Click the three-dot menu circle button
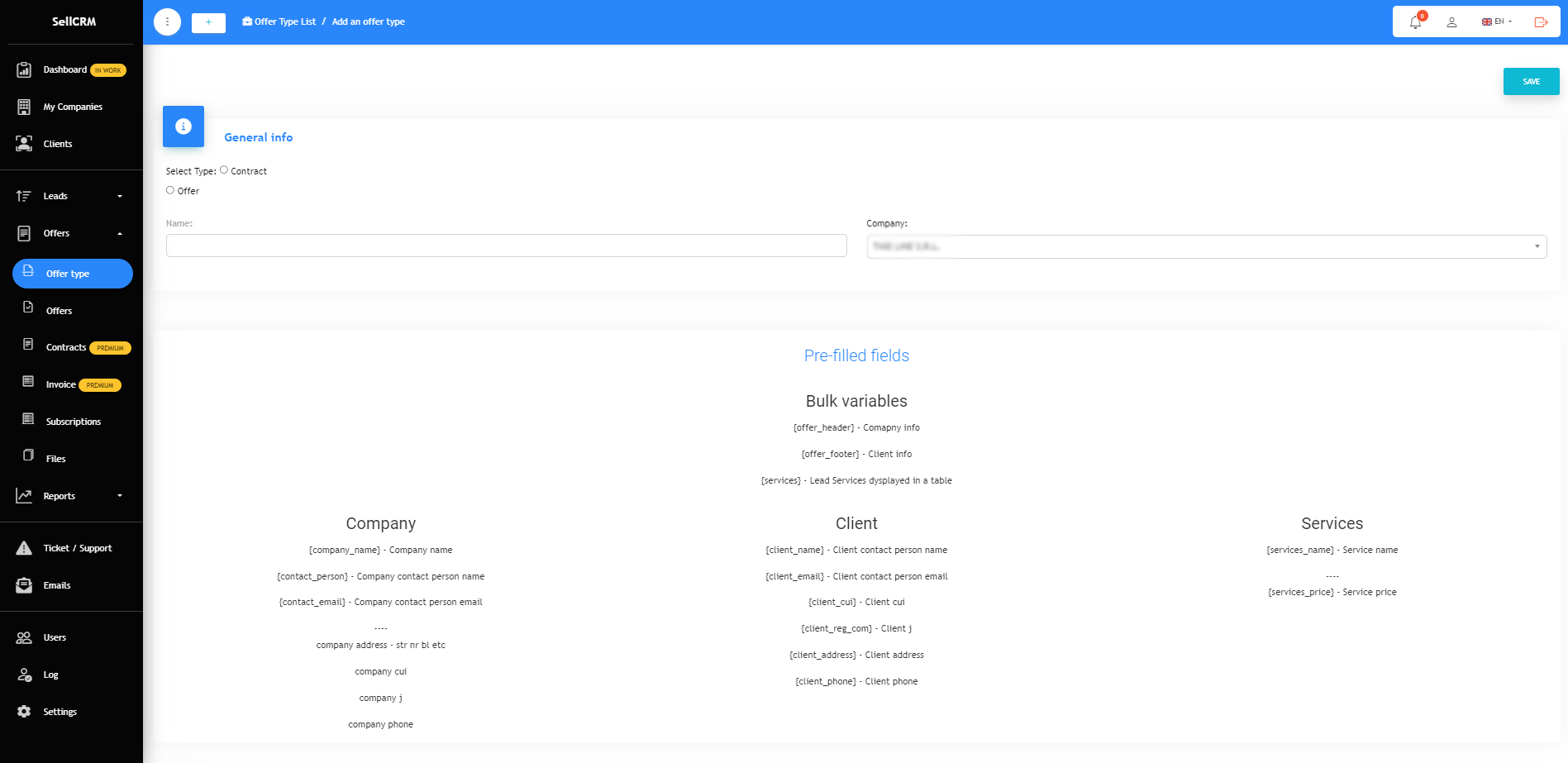This screenshot has height=763, width=1568. [167, 22]
